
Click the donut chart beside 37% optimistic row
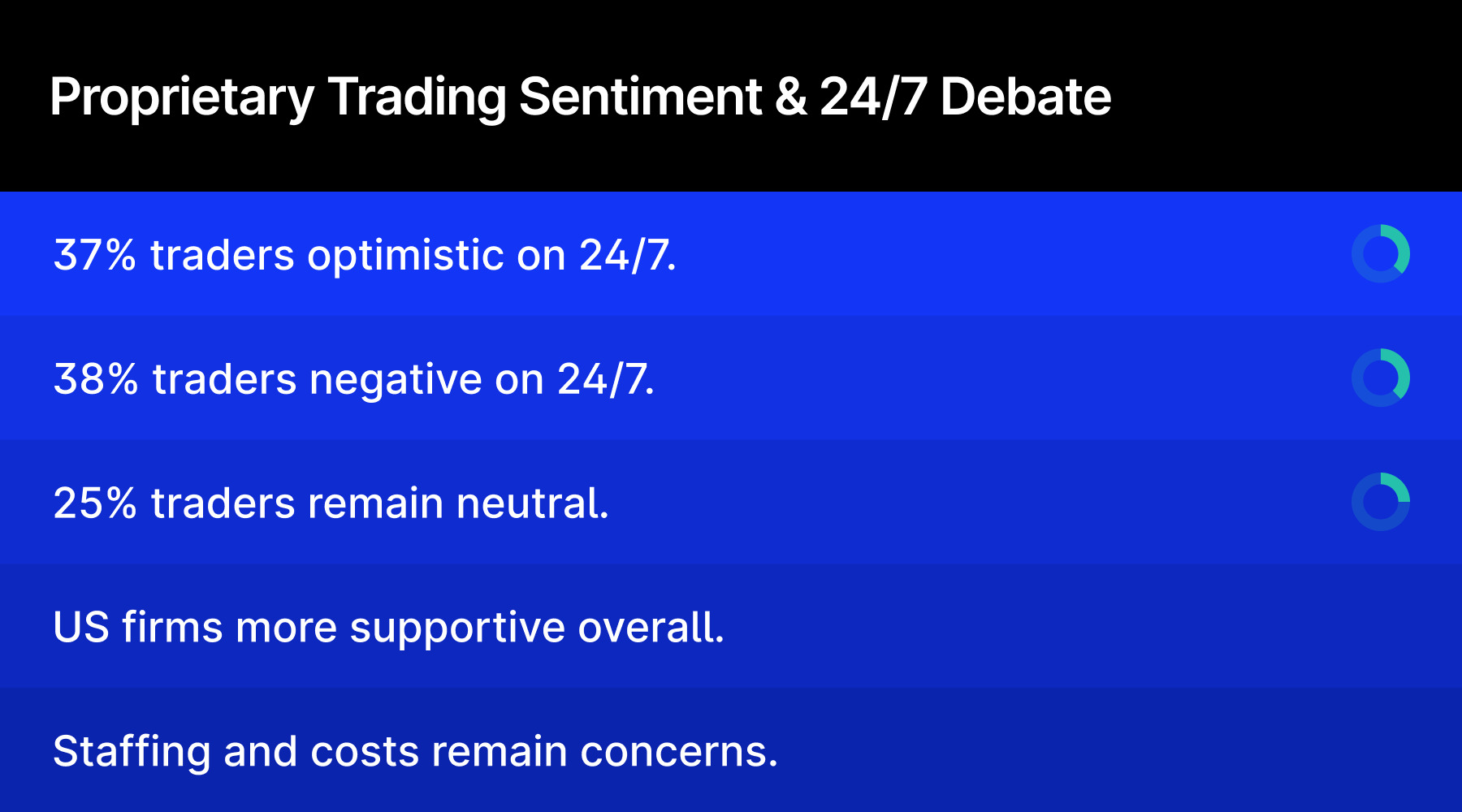tap(1380, 254)
